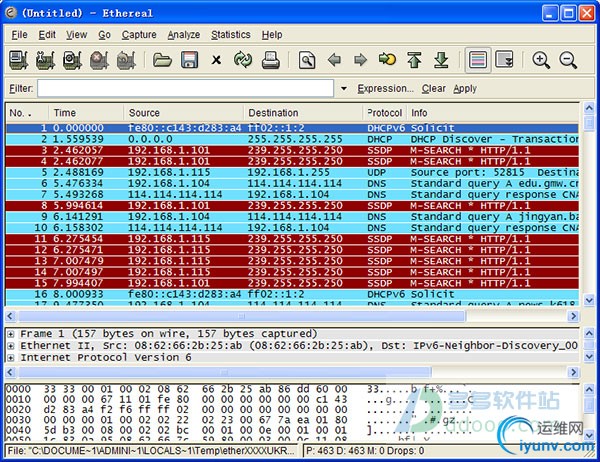Open the filter history dropdown arrow
The width and height of the screenshot is (600, 462).
pos(344,88)
